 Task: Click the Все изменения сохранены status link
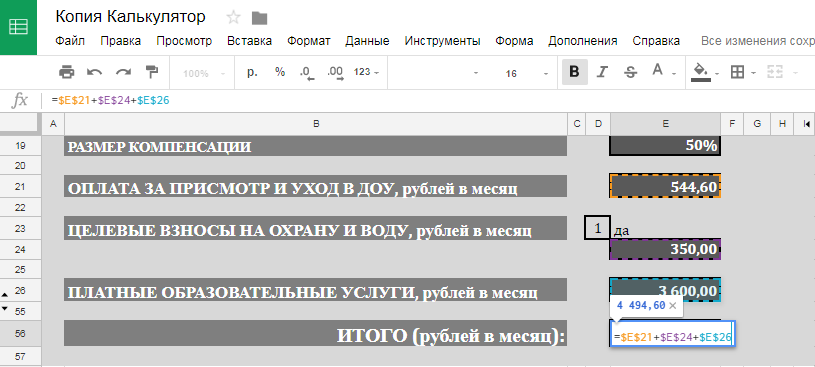point(758,41)
